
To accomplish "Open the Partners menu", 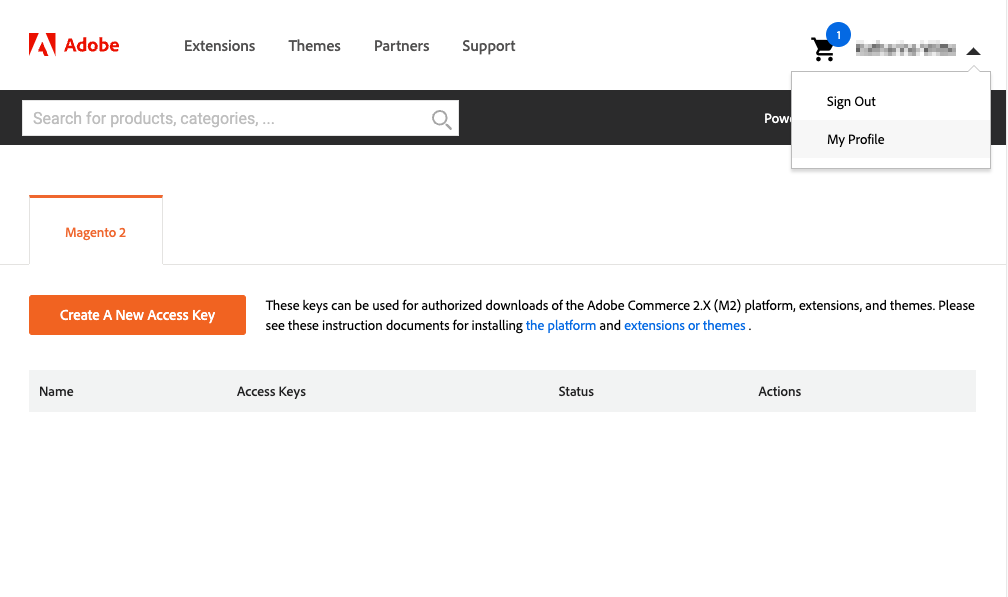I will click(402, 46).
